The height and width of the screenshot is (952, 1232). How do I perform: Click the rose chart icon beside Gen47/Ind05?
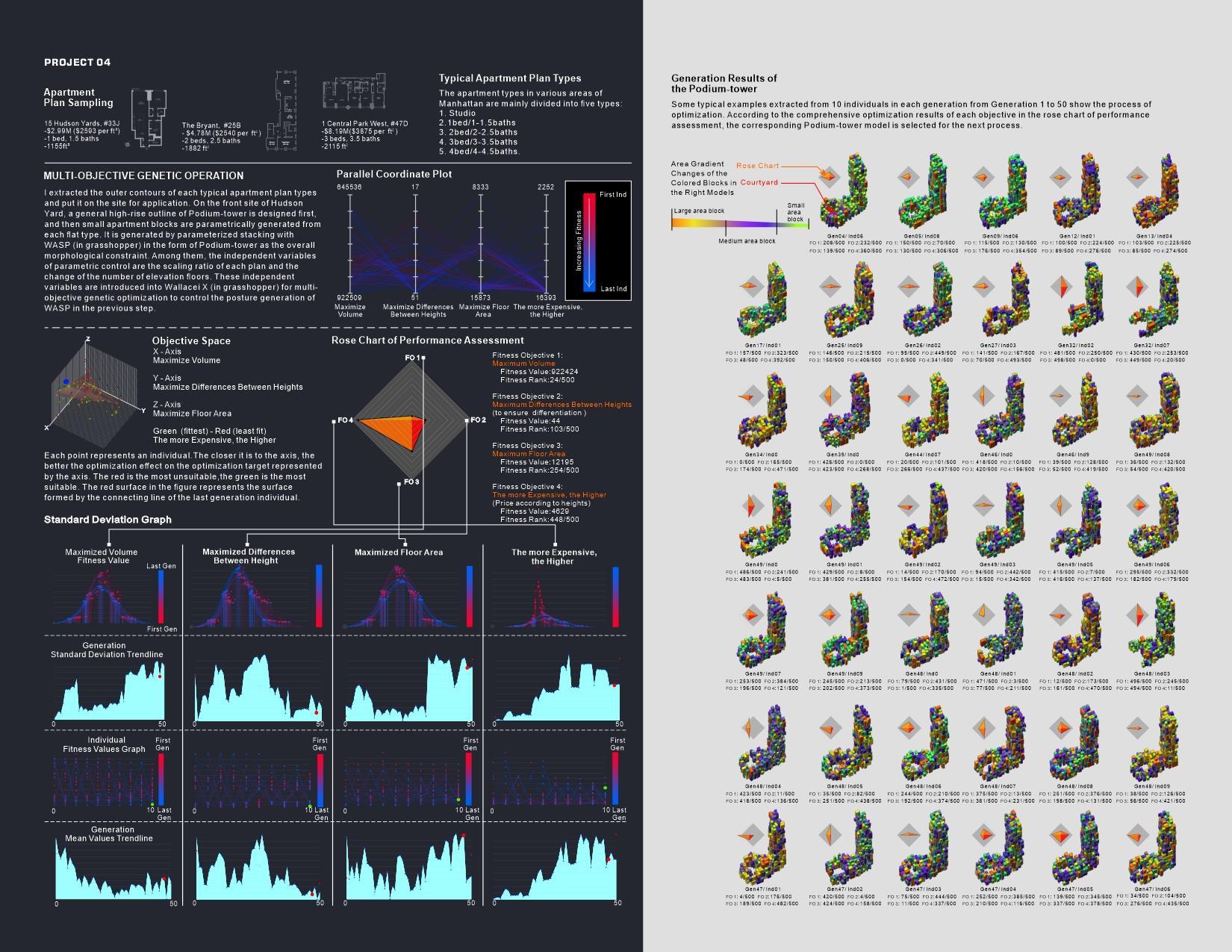point(1061,835)
